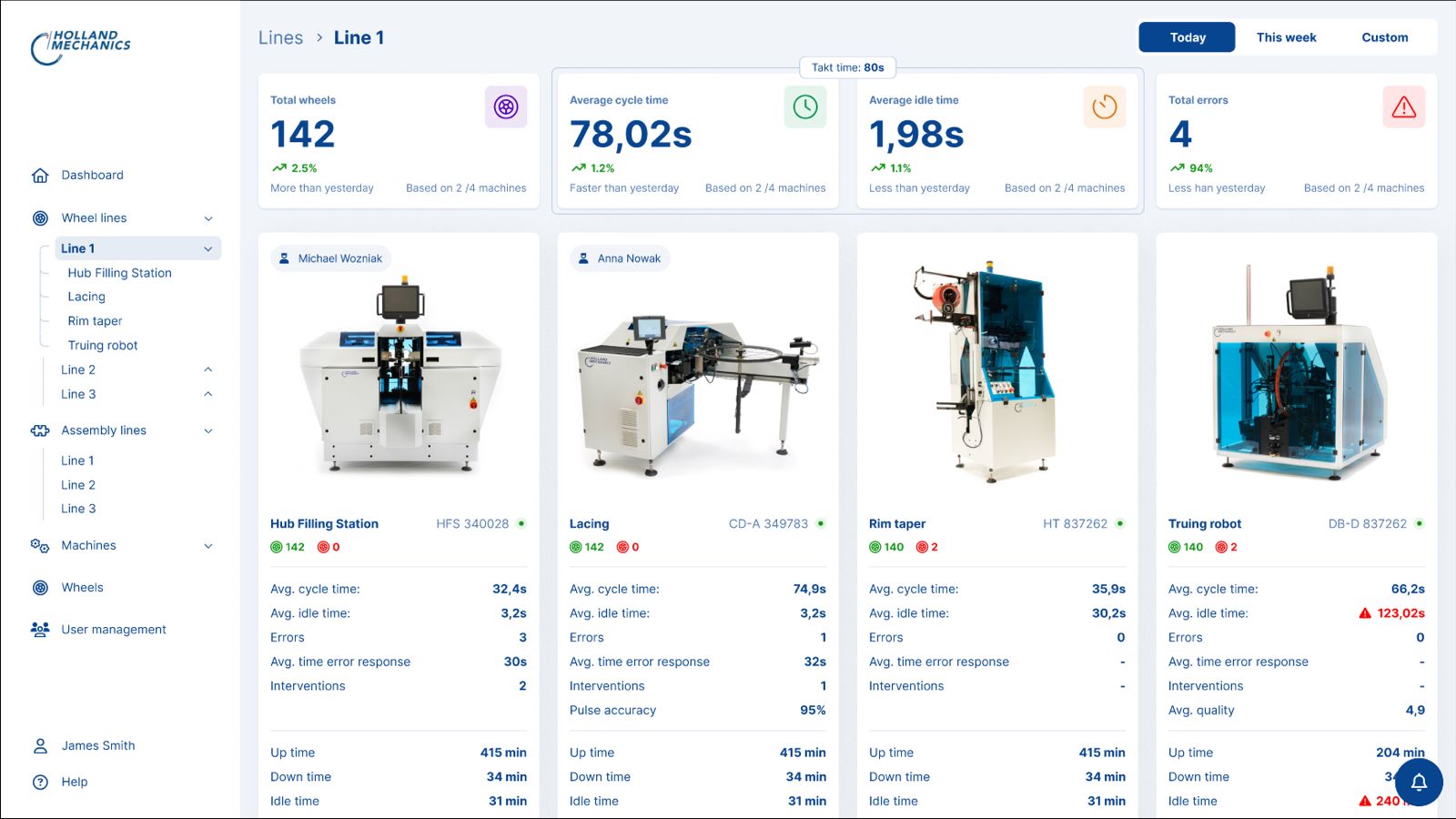Viewport: 1456px width, 819px height.
Task: Select the Today tab
Action: point(1188,37)
